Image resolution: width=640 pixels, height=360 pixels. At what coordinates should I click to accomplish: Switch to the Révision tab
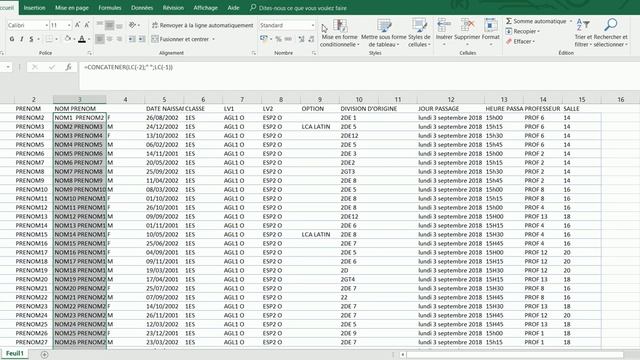173,8
